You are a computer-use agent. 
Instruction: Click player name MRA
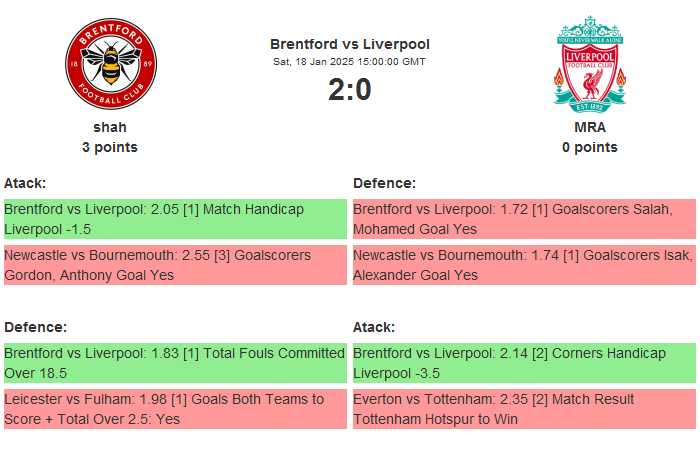pyautogui.click(x=589, y=127)
